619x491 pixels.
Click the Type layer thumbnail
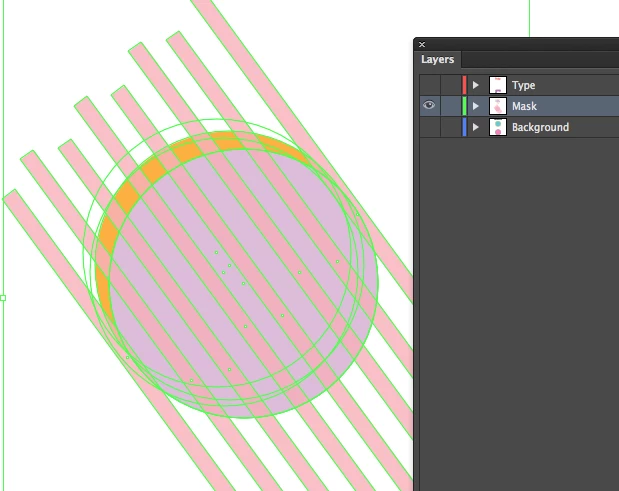pyautogui.click(x=498, y=85)
